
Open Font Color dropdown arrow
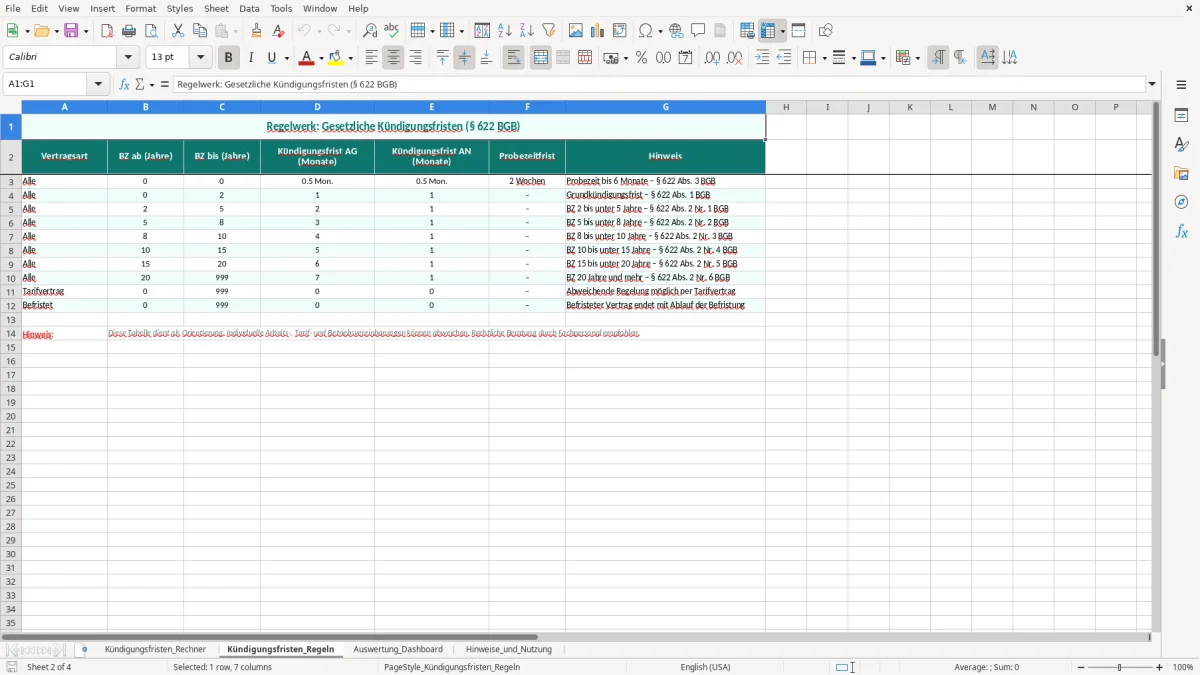point(320,58)
